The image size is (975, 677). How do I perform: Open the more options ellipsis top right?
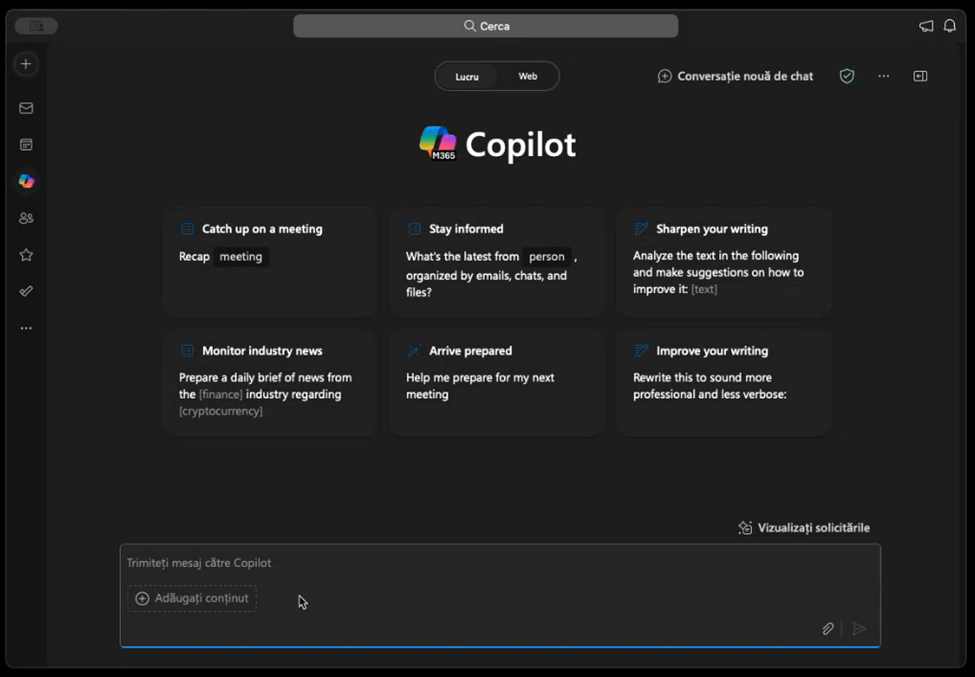pyautogui.click(x=884, y=76)
